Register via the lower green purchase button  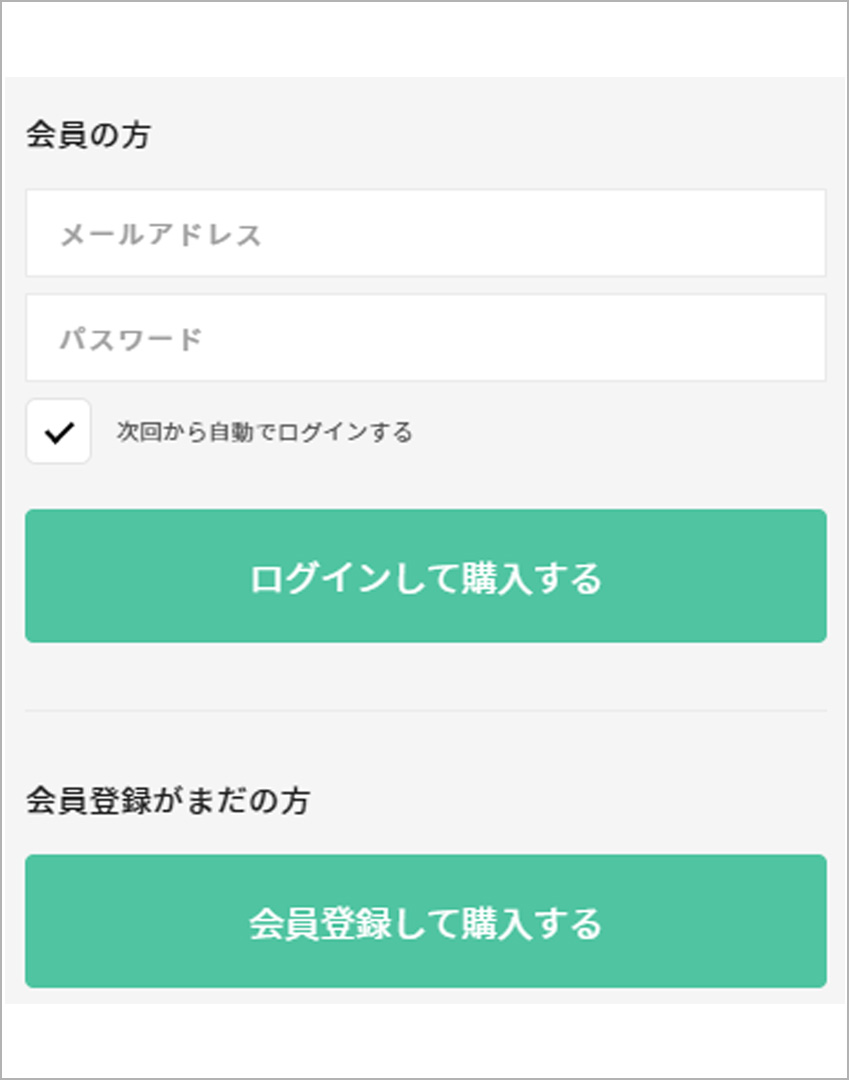pos(426,921)
